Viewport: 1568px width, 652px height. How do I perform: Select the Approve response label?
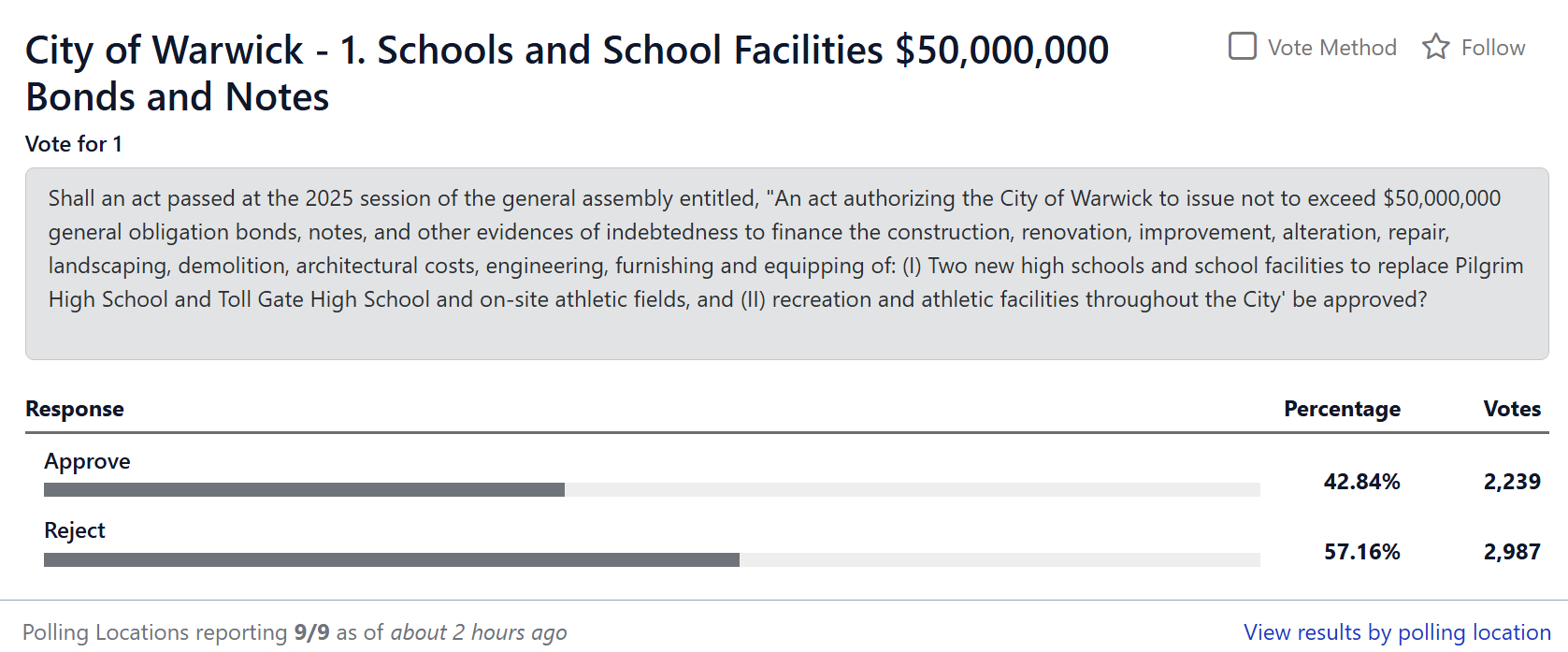click(87, 461)
